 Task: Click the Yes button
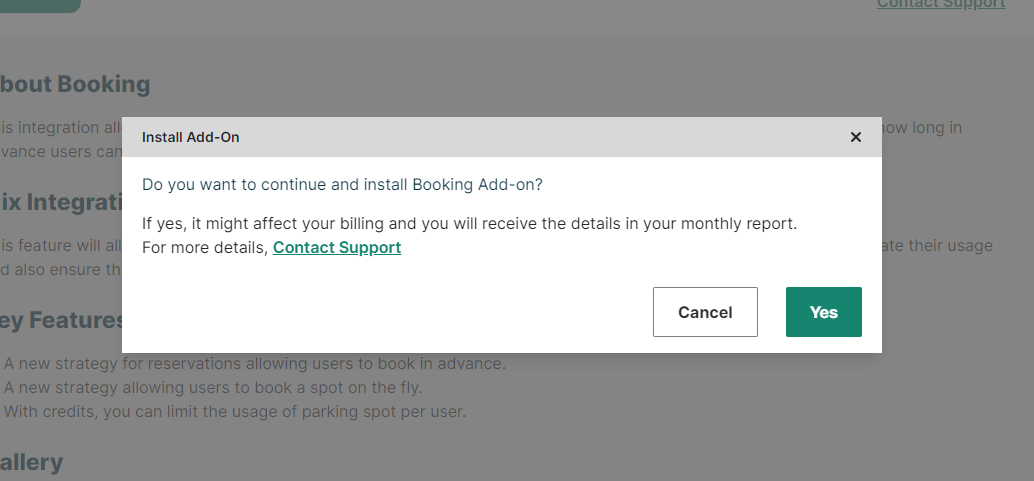point(823,312)
